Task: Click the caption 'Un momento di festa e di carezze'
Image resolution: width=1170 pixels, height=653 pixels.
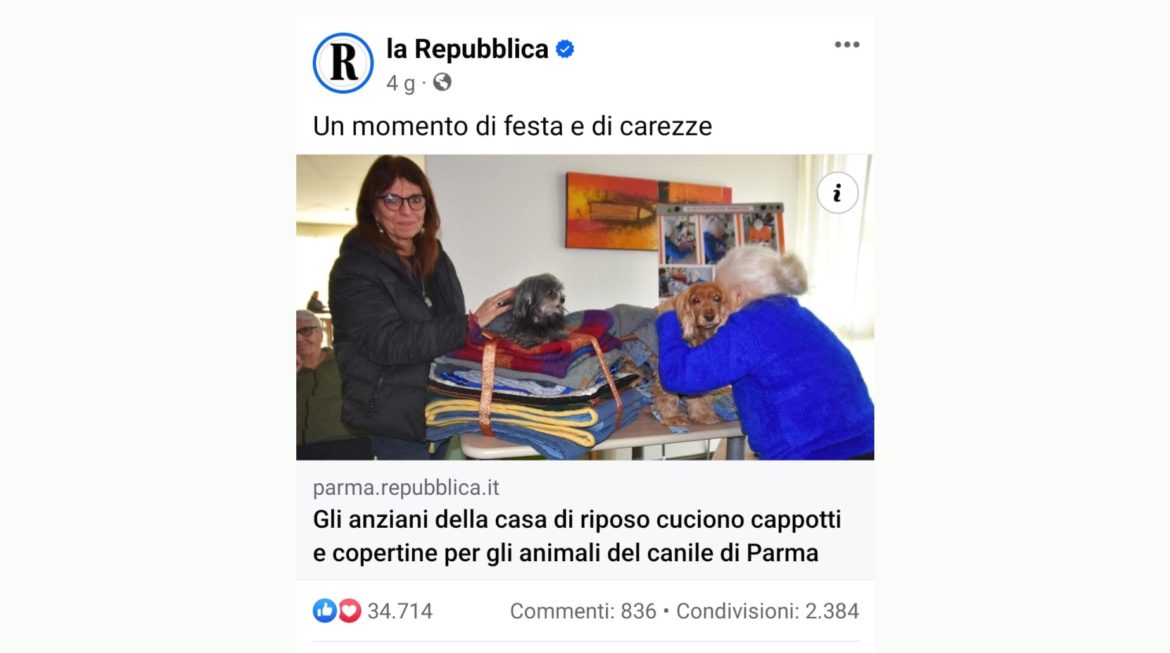Action: point(512,126)
